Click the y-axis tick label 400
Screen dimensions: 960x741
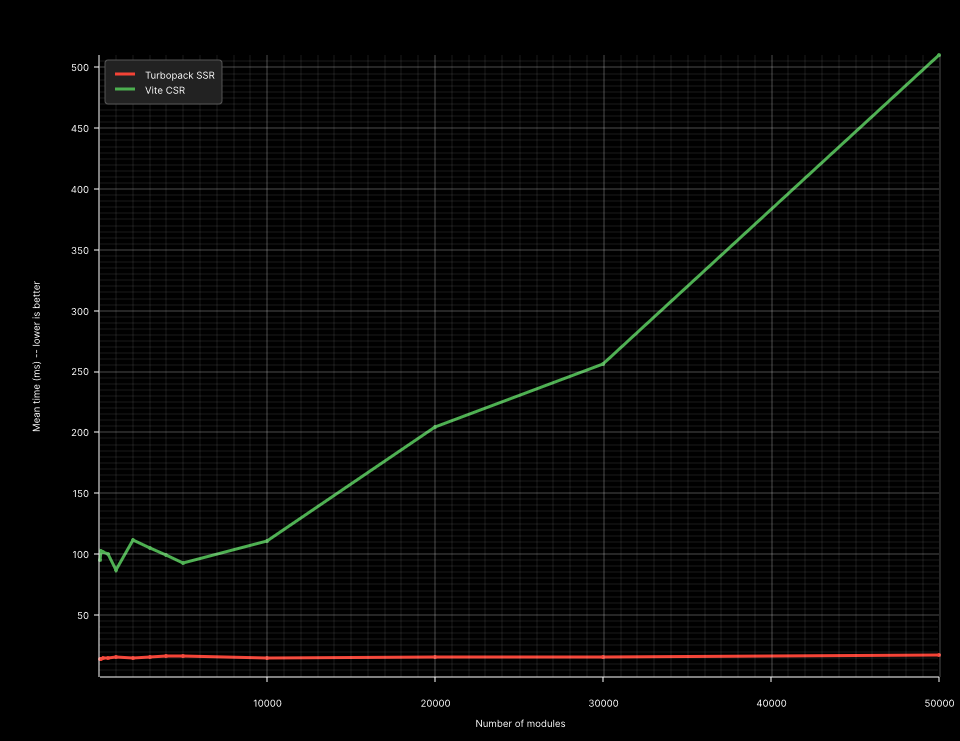coord(80,189)
